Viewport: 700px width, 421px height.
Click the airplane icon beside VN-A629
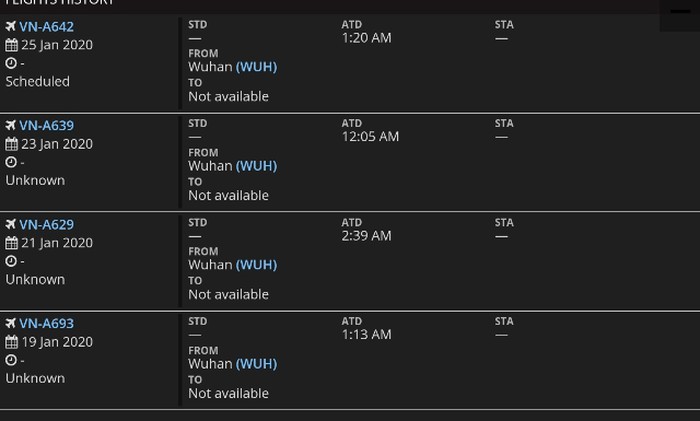(11, 224)
